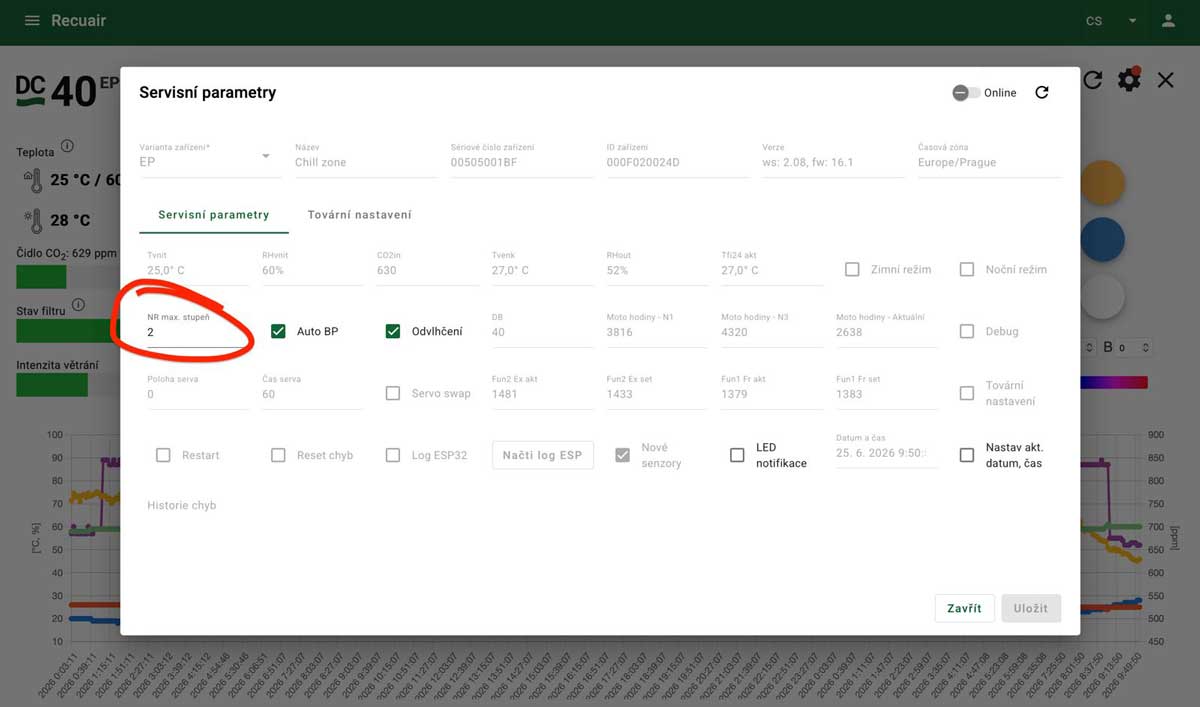Enable the Debug checkbox
This screenshot has width=1200, height=707.
967,331
